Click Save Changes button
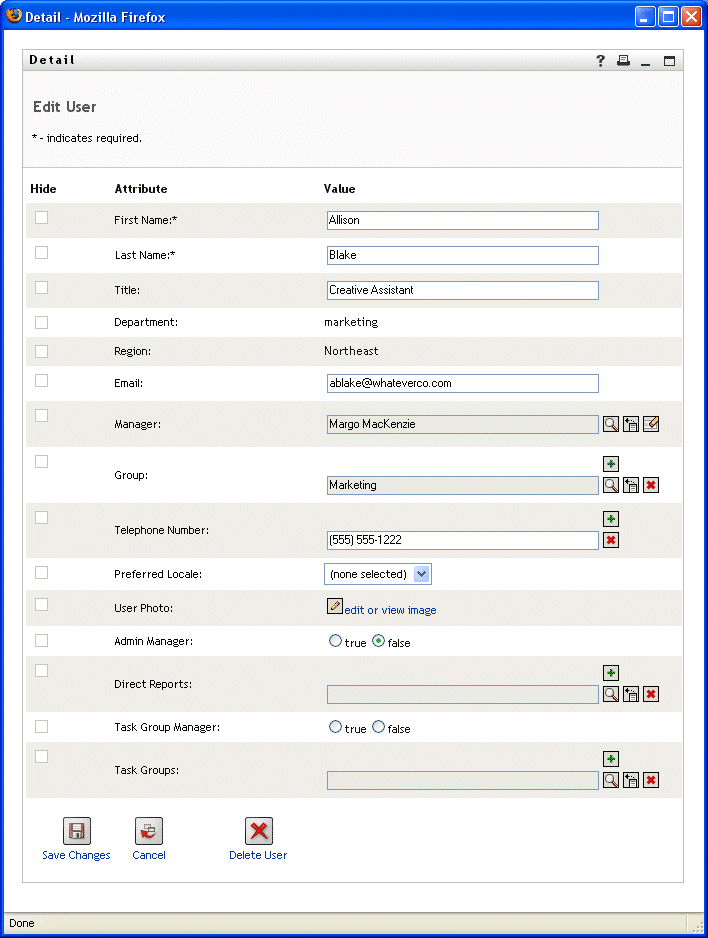708x938 pixels. coord(76,832)
